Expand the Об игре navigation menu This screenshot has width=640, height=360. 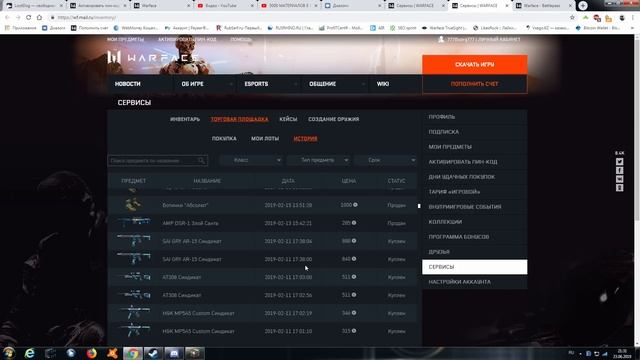click(206, 84)
